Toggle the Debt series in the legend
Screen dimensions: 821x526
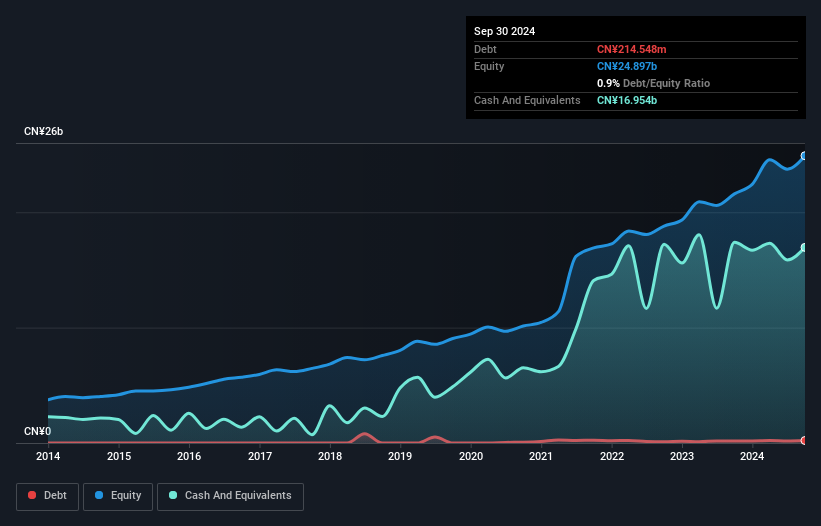(x=46, y=496)
